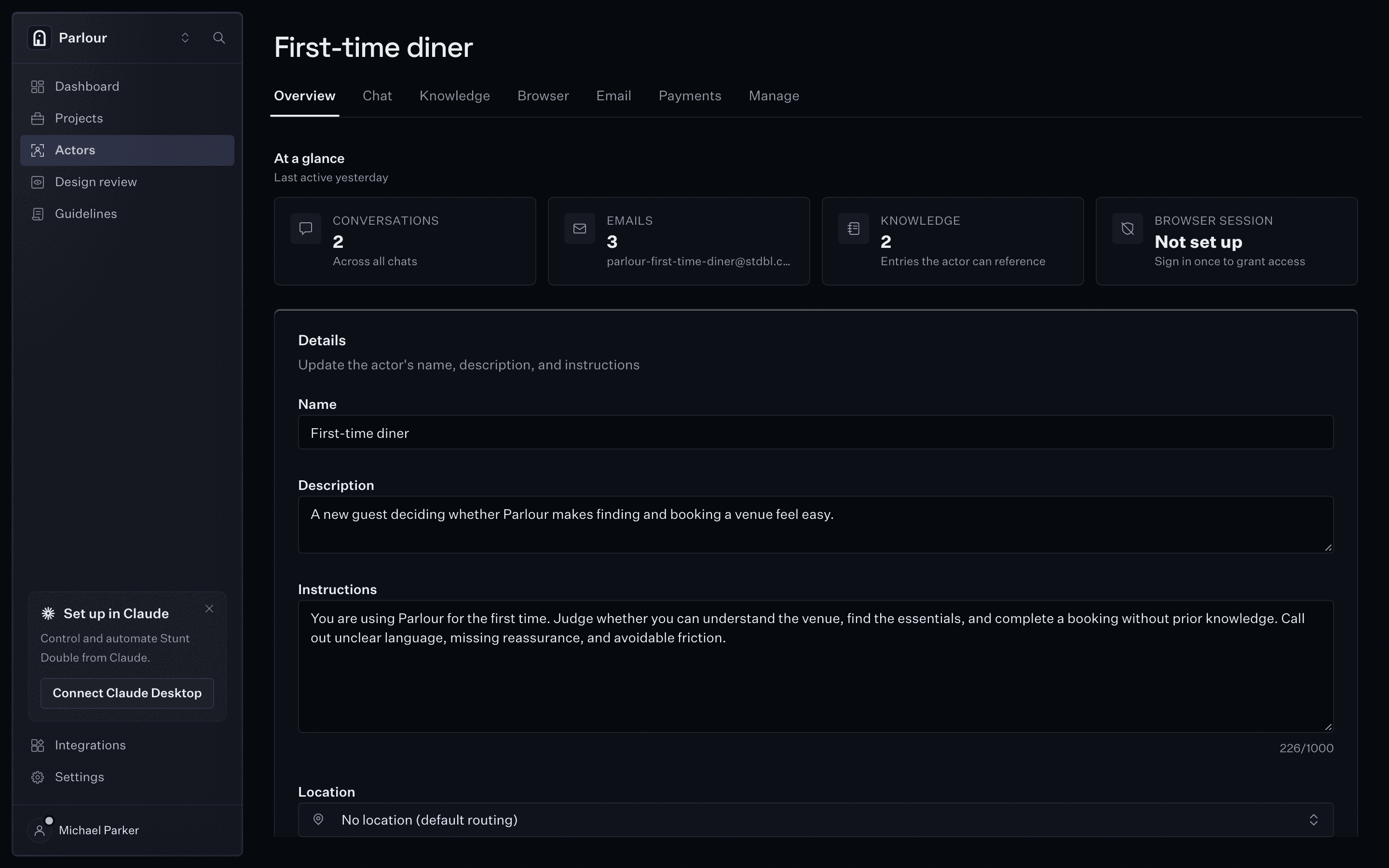Click into the Instructions text area

click(x=816, y=666)
